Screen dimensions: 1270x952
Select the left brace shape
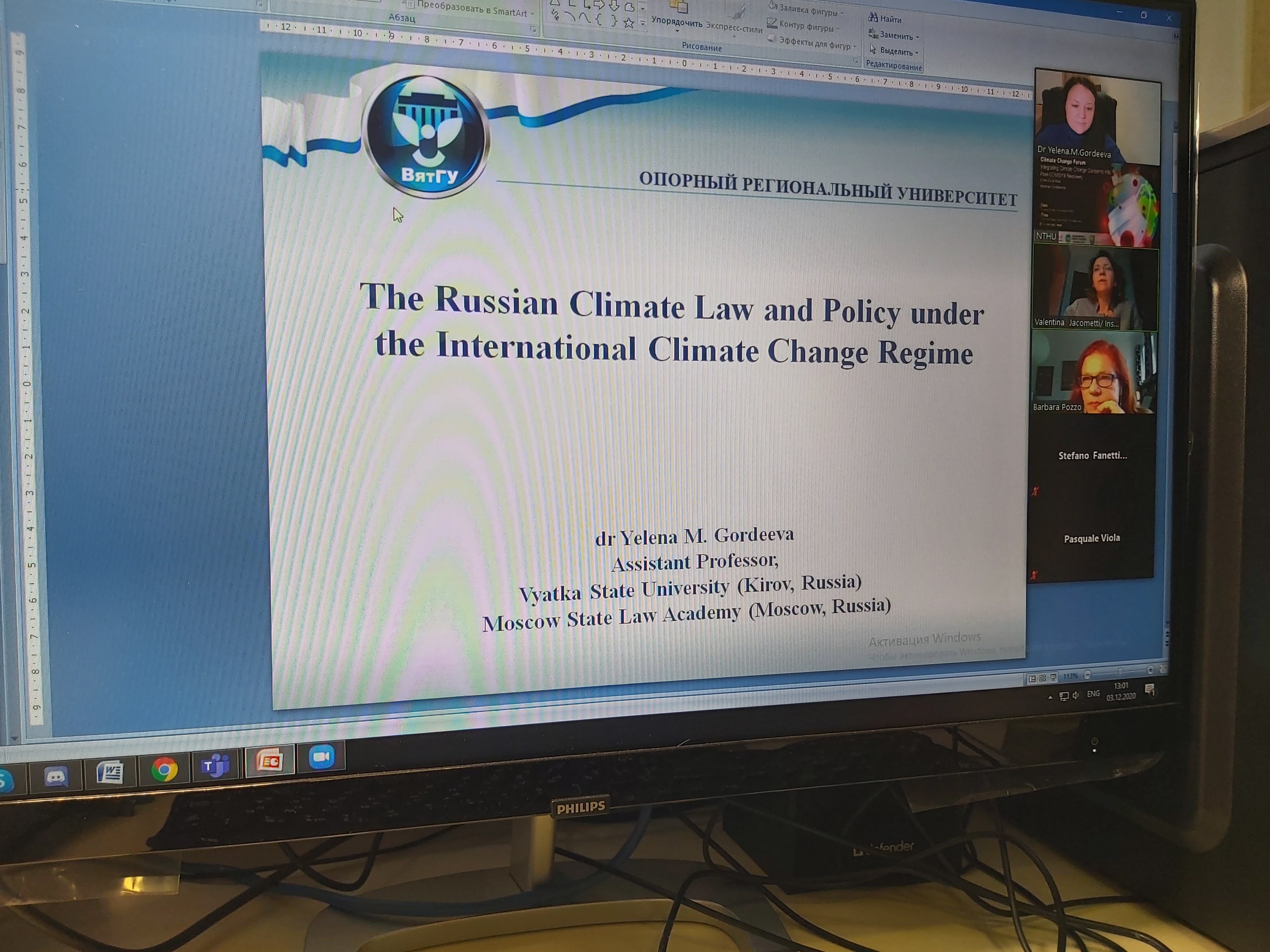pos(598,20)
